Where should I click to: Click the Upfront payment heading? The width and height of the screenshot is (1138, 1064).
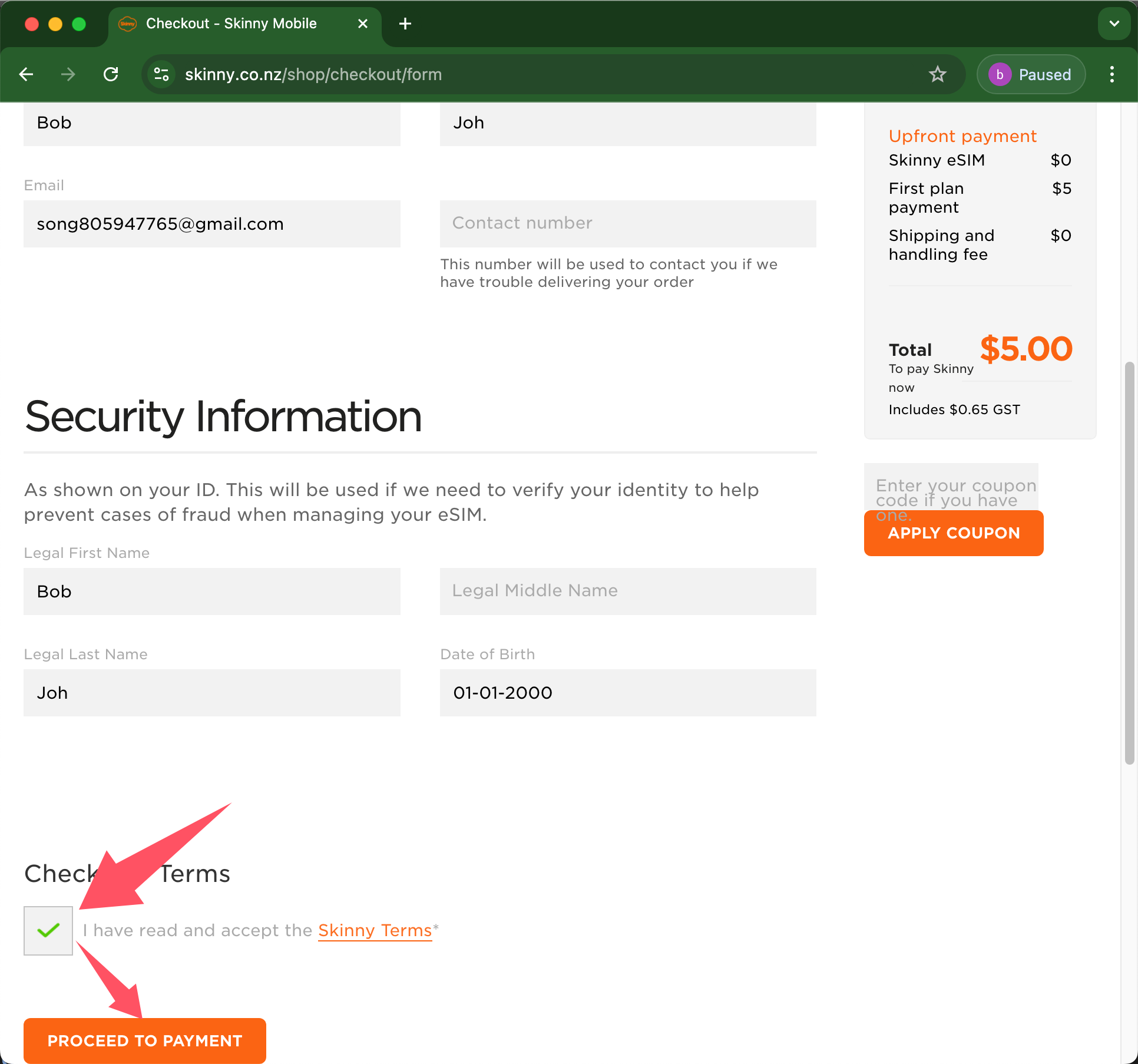pos(962,136)
